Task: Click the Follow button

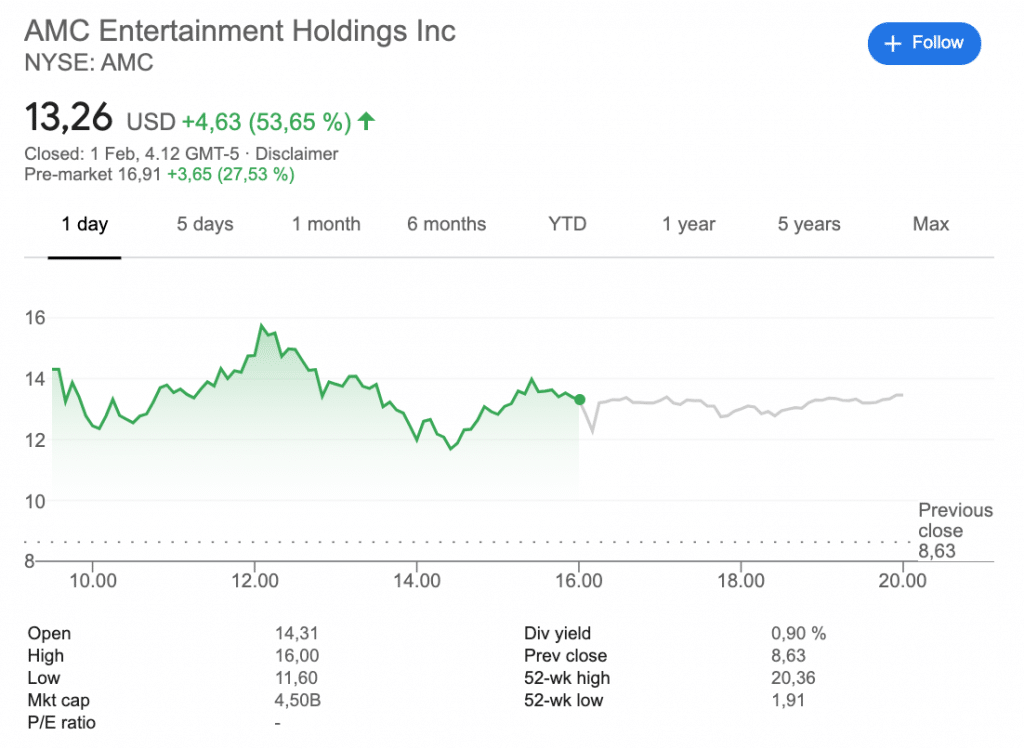Action: 924,43
